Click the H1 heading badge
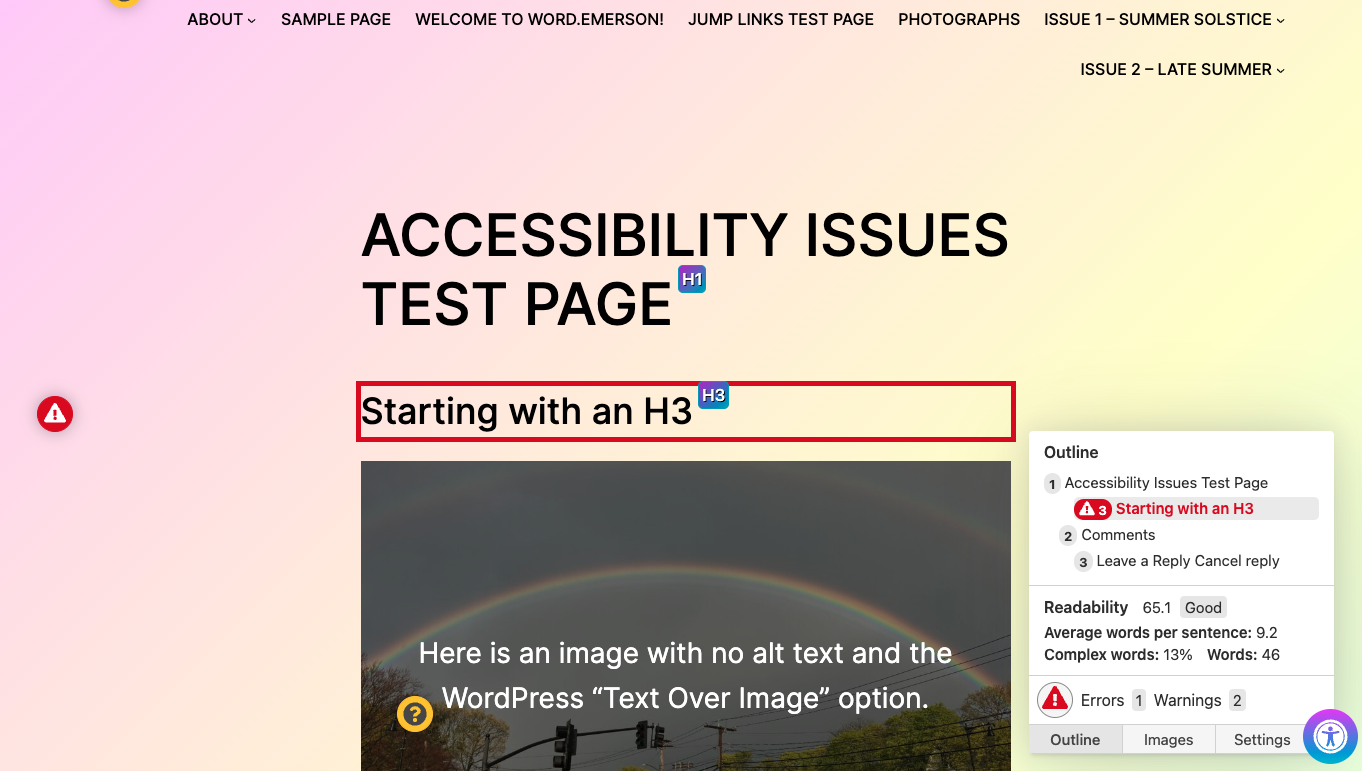This screenshot has width=1362, height=771. click(x=692, y=279)
